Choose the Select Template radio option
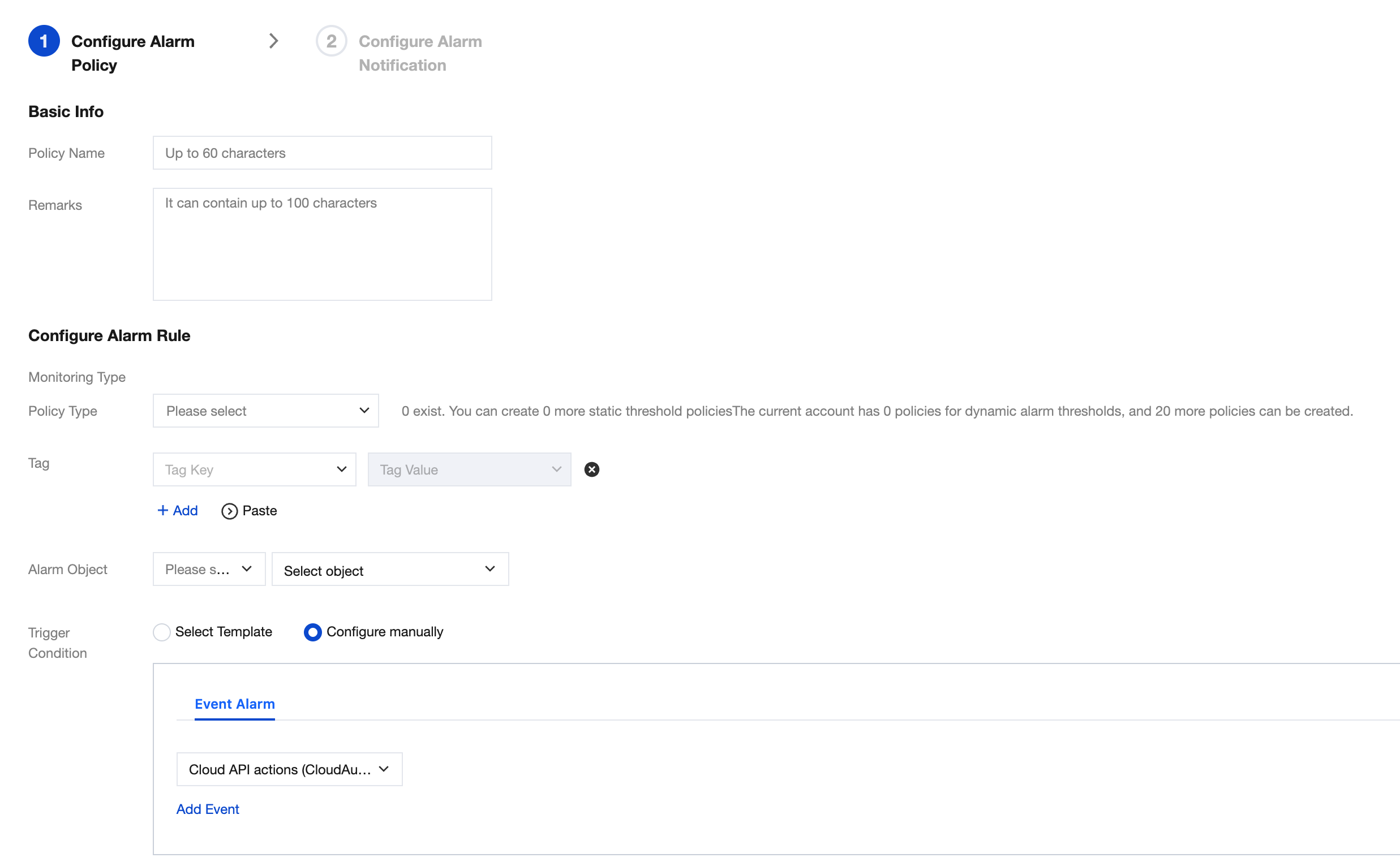Screen dimensions: 1400x862 point(162,632)
